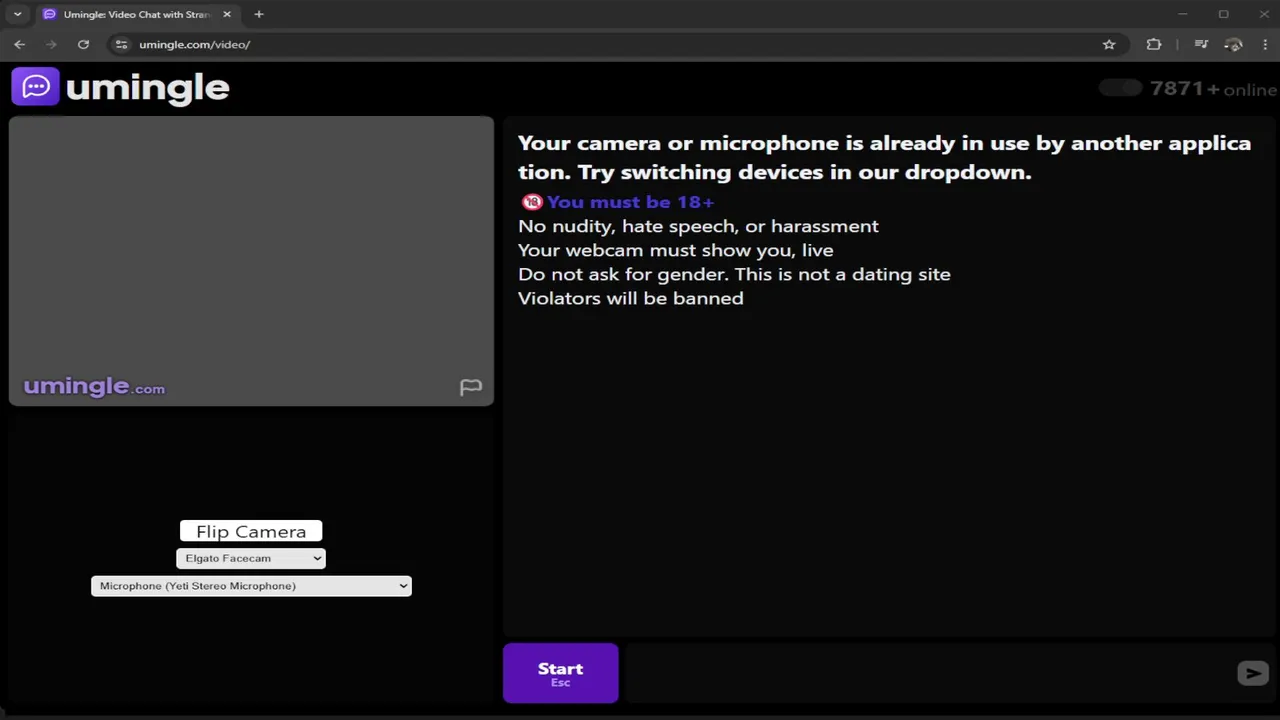Click the chat message input field
This screenshot has width=1280, height=720.
[x=926, y=673]
